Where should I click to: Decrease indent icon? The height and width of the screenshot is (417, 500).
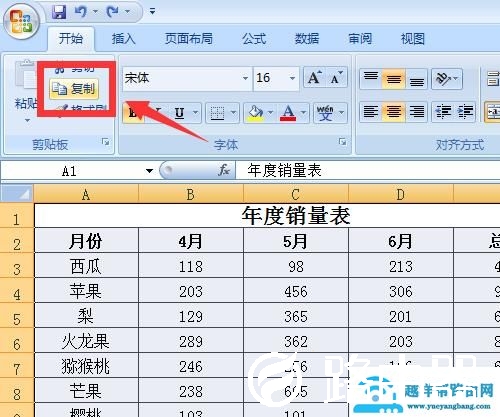click(443, 112)
